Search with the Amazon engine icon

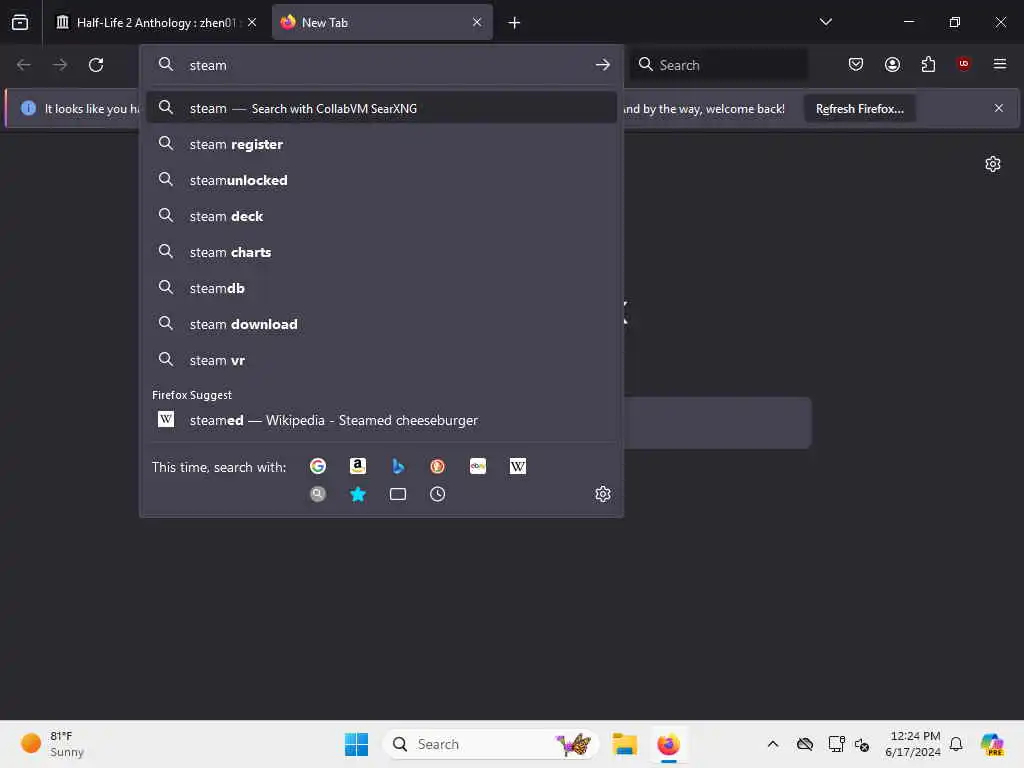tap(357, 466)
